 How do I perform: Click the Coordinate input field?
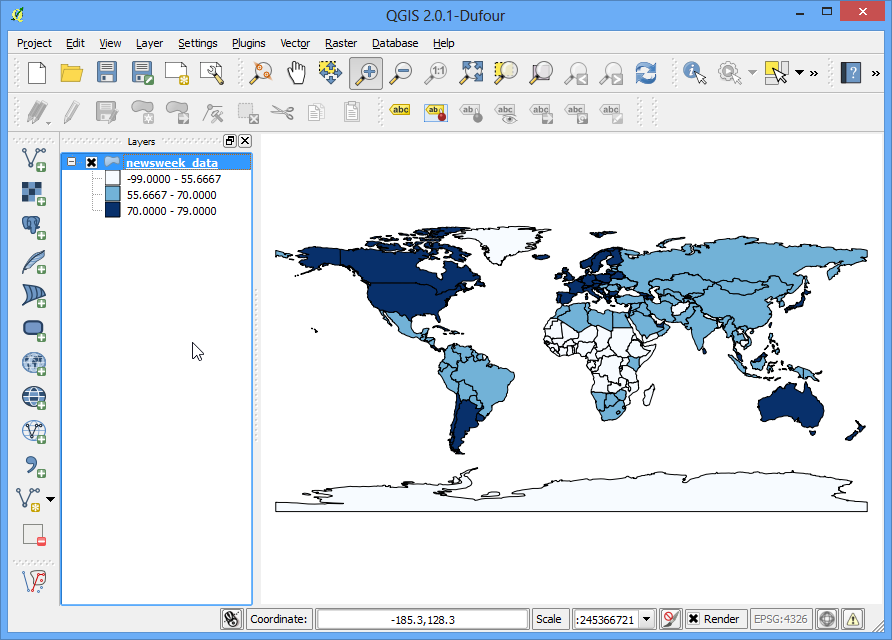tap(423, 620)
